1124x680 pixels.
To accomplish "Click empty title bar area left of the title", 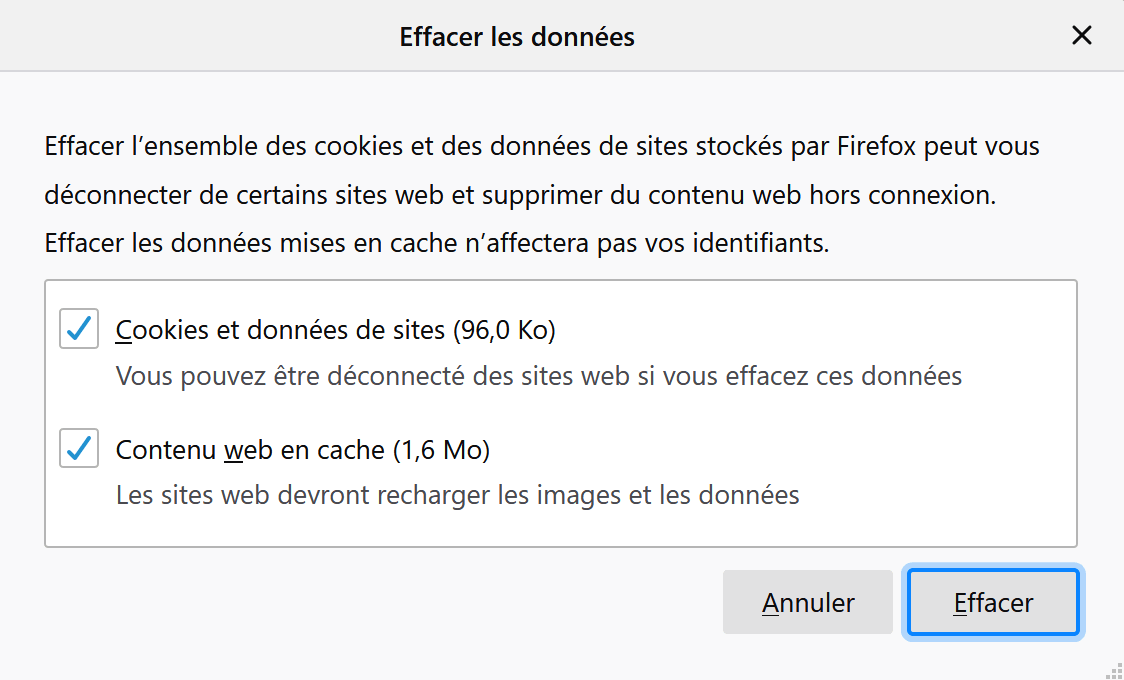I will coord(200,37).
